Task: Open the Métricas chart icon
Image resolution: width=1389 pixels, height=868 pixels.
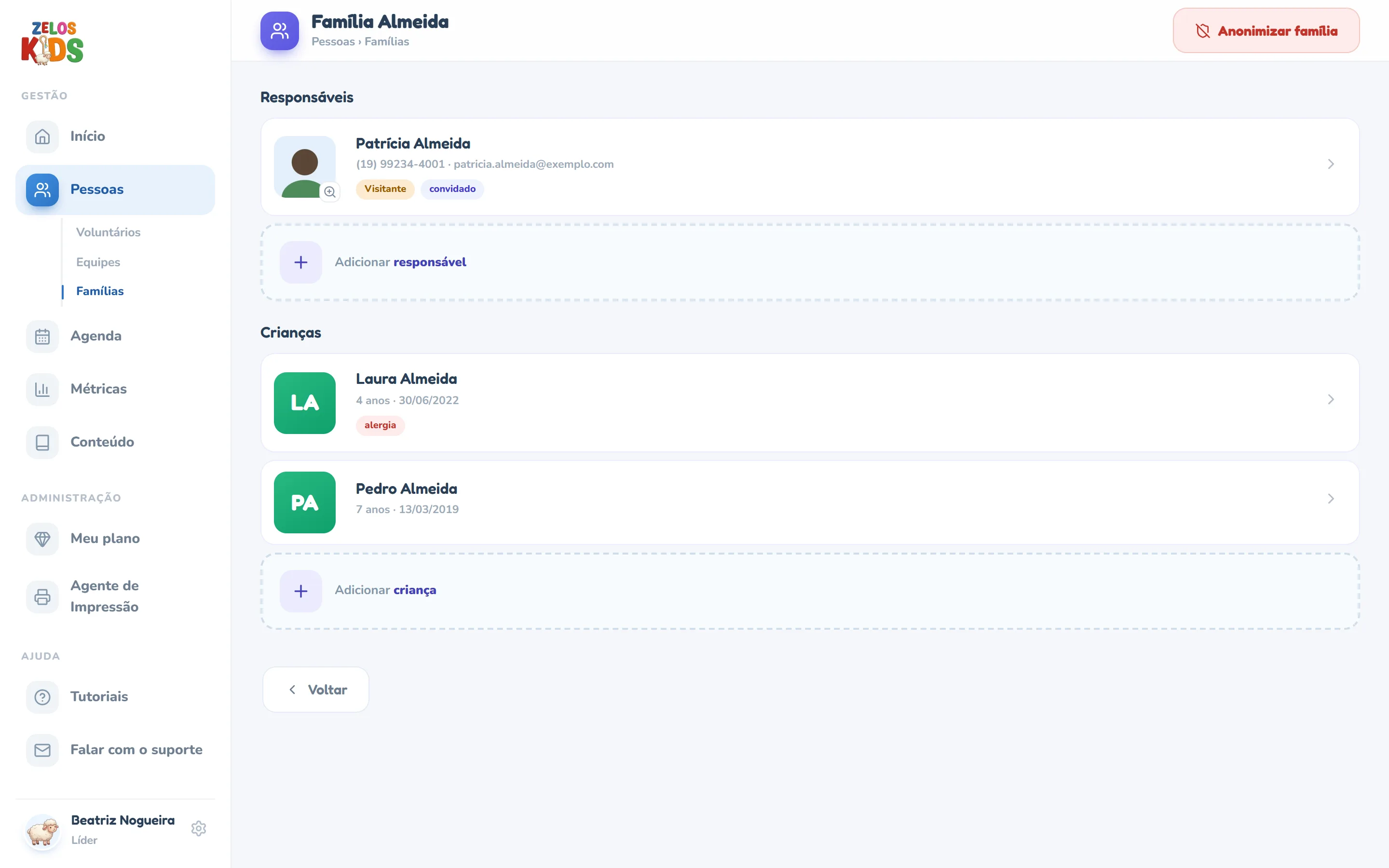Action: (42, 389)
